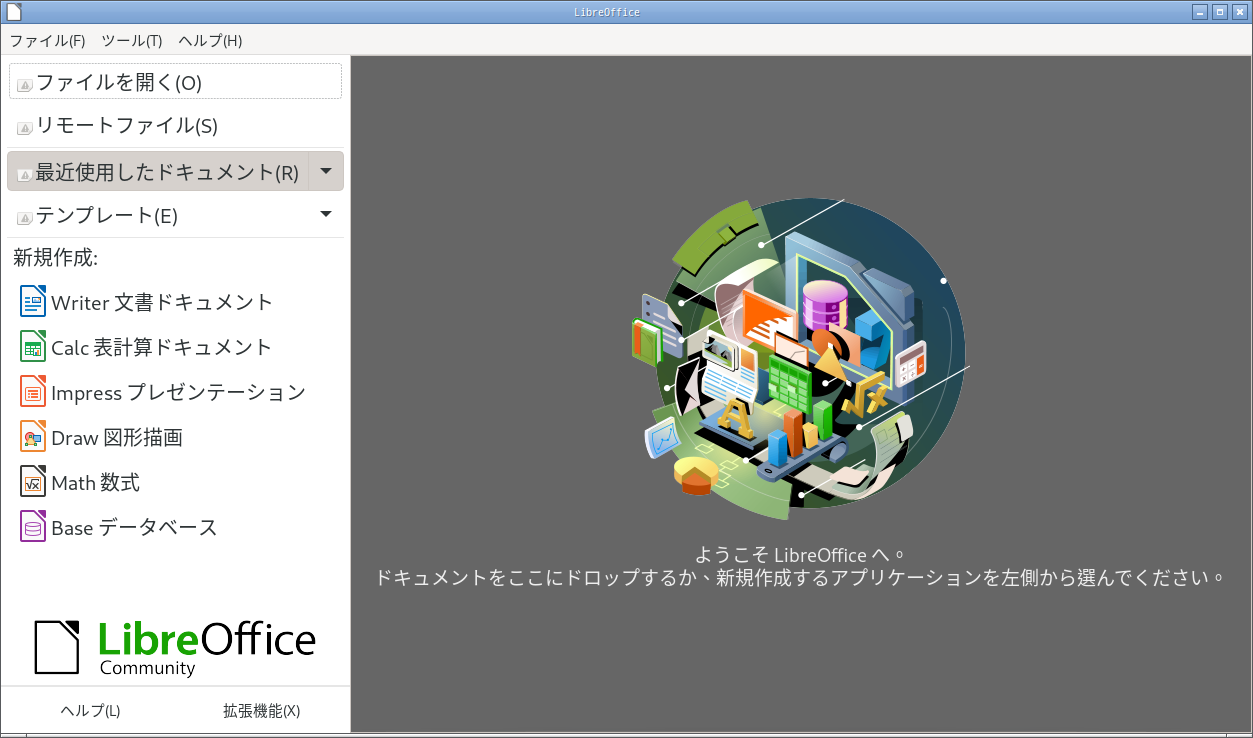Open the ファイル(F) menu
The image size is (1253, 738).
[x=47, y=41]
